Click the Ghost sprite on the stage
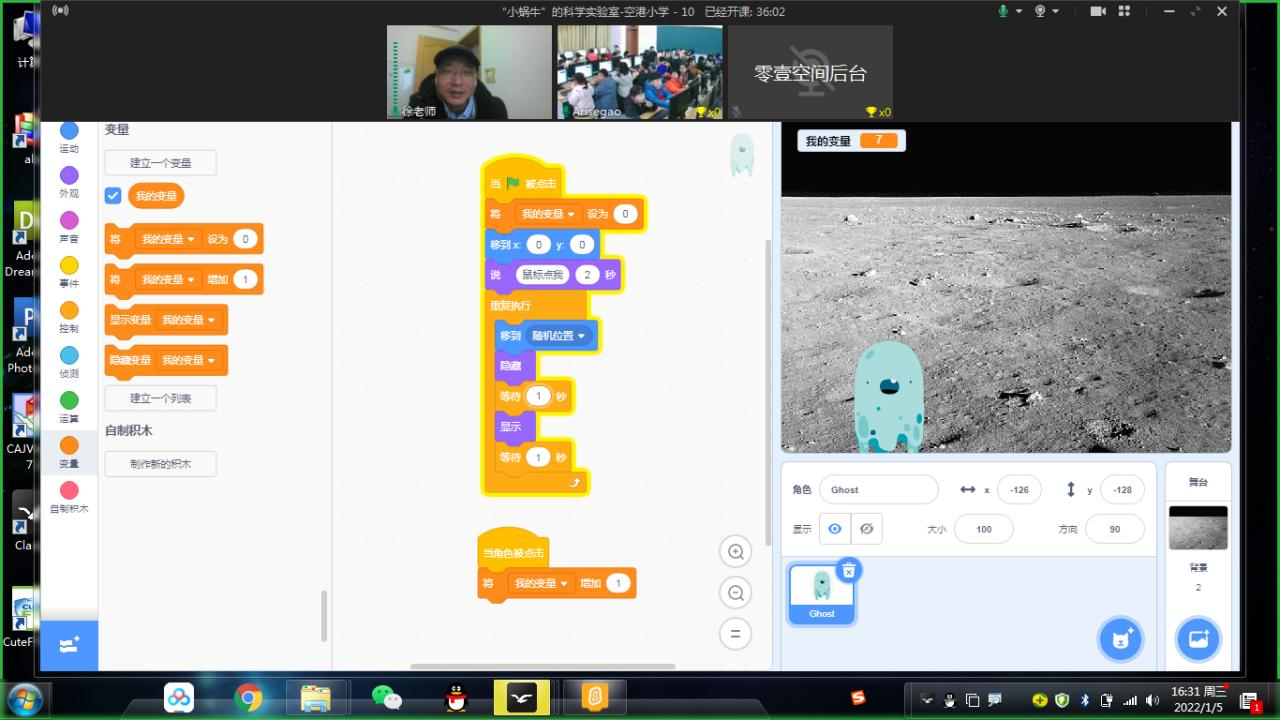1280x720 pixels. pos(888,397)
